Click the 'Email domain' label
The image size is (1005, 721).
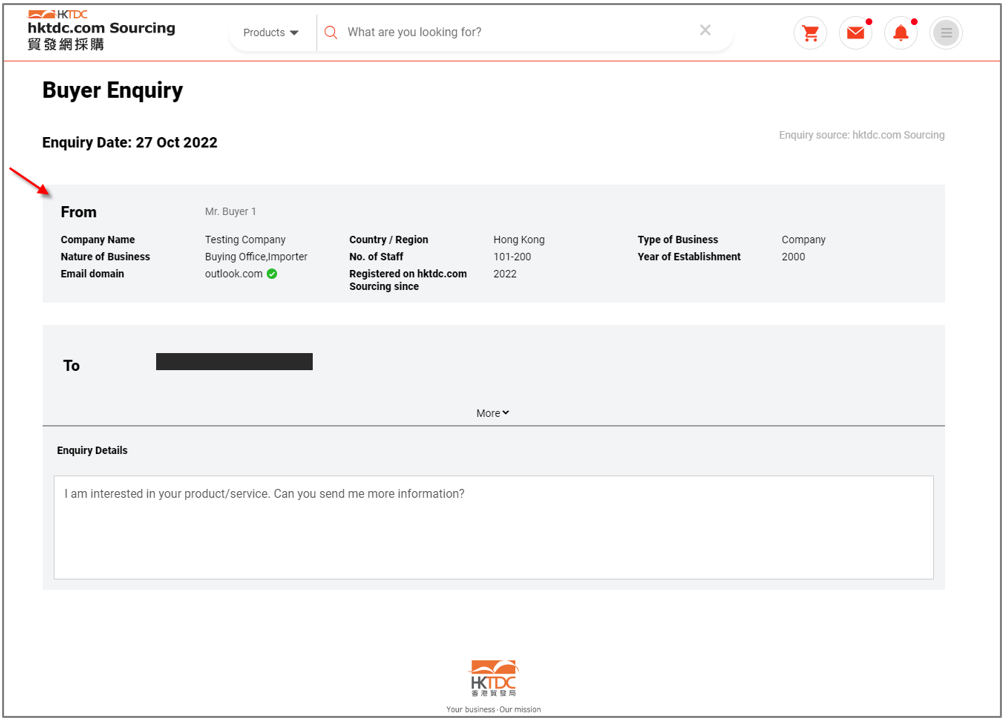[92, 274]
